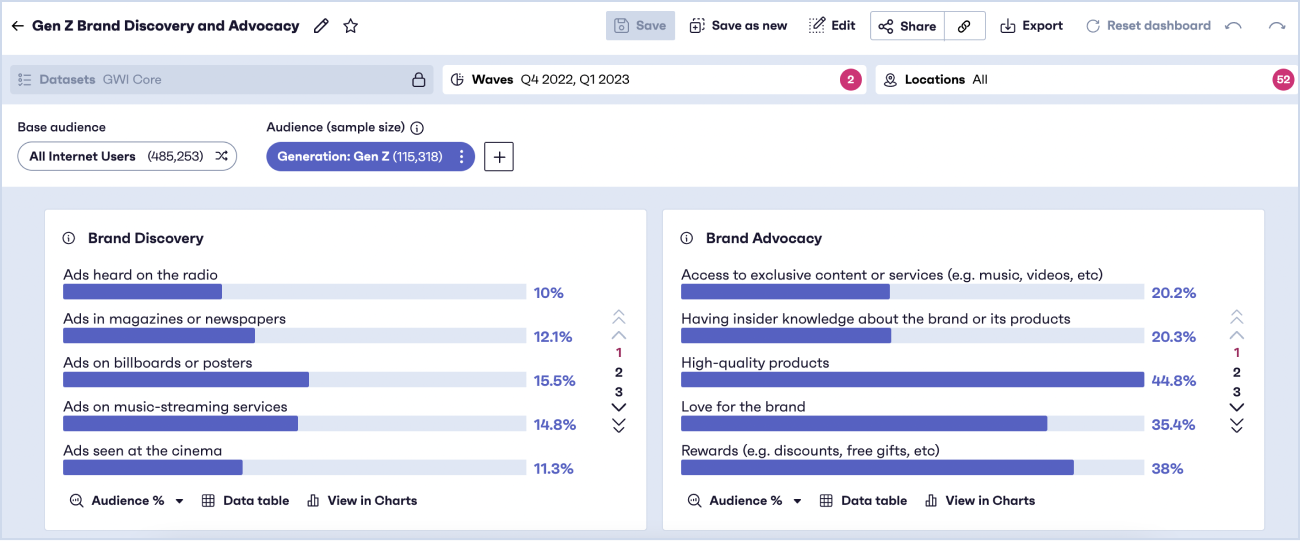Edit dashboard title with pencil icon

[321, 26]
